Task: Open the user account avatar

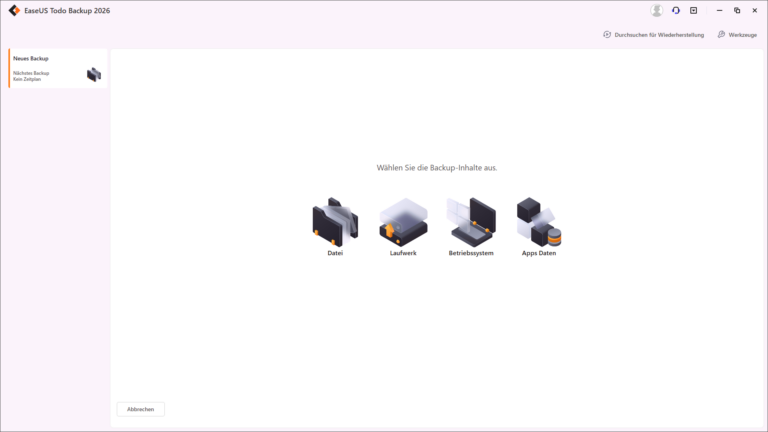Action: (657, 10)
